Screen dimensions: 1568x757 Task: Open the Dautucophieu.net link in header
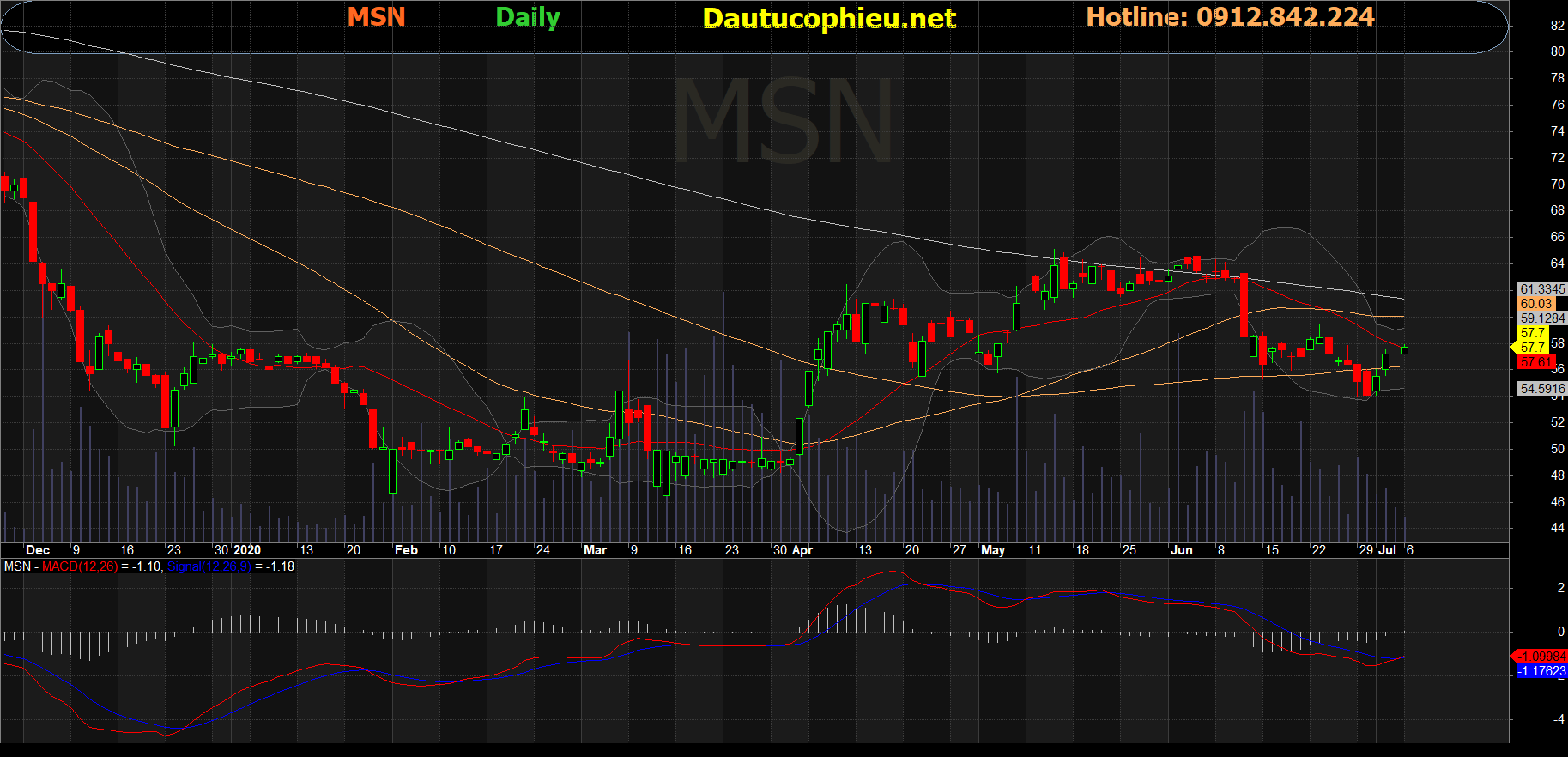click(x=828, y=18)
